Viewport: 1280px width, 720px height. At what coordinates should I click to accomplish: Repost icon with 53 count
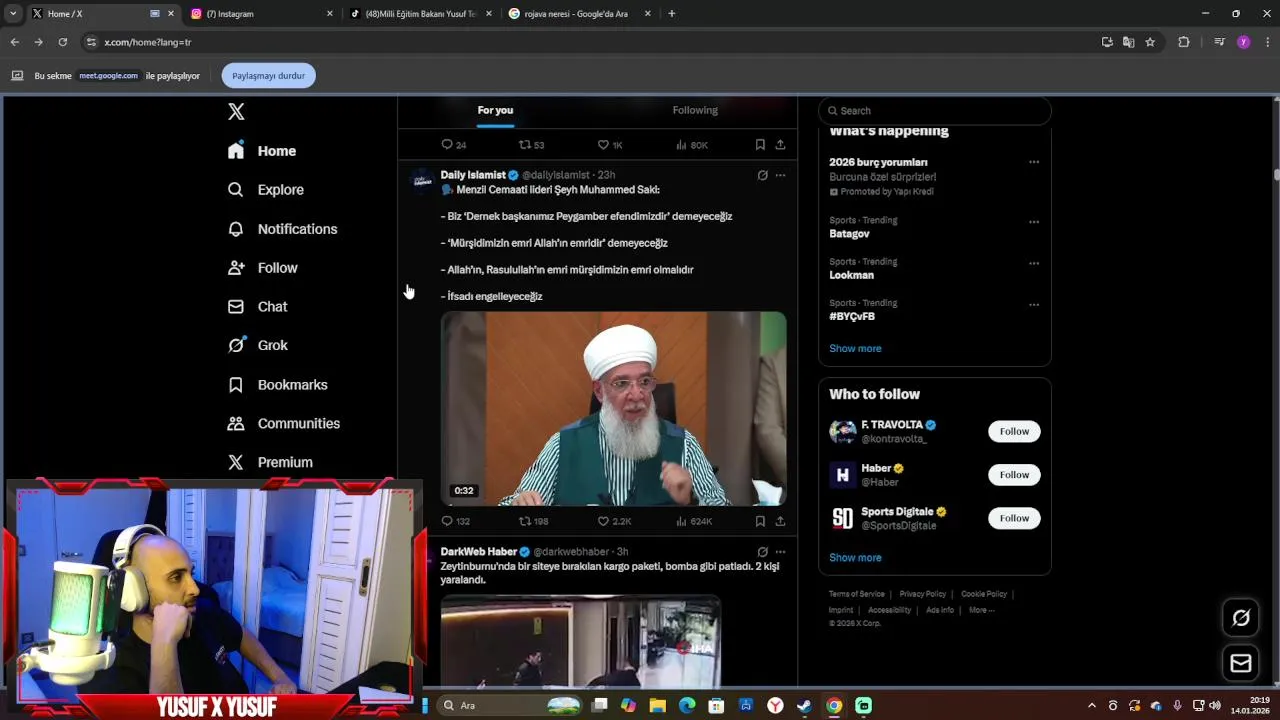click(x=524, y=145)
